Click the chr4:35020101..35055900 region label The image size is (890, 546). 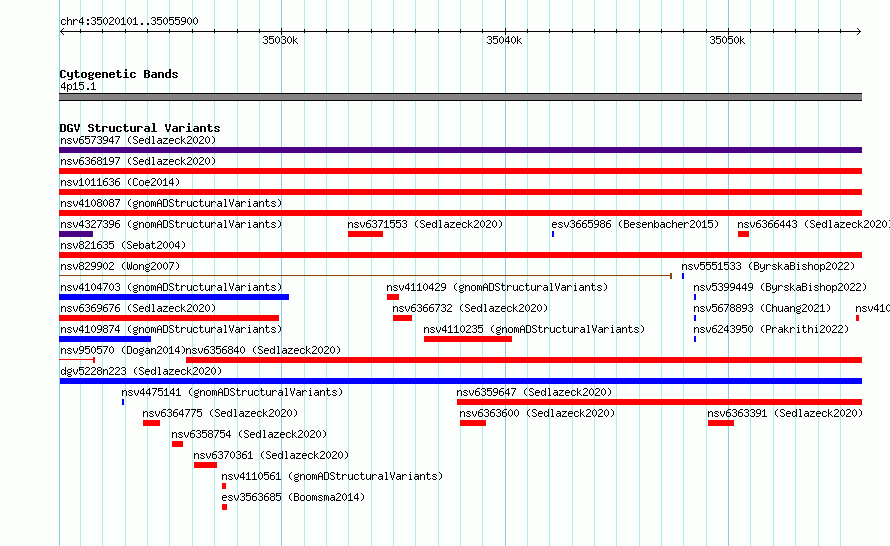[129, 22]
